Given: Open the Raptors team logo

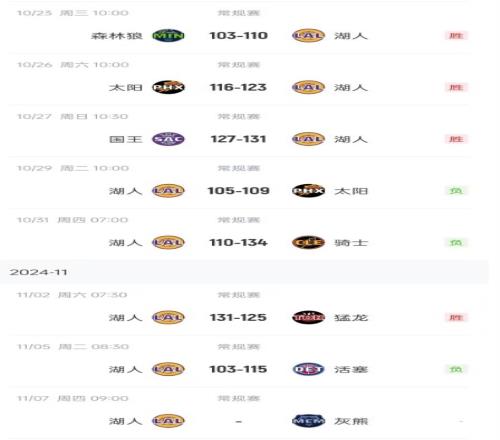Looking at the screenshot, I should pyautogui.click(x=308, y=317).
